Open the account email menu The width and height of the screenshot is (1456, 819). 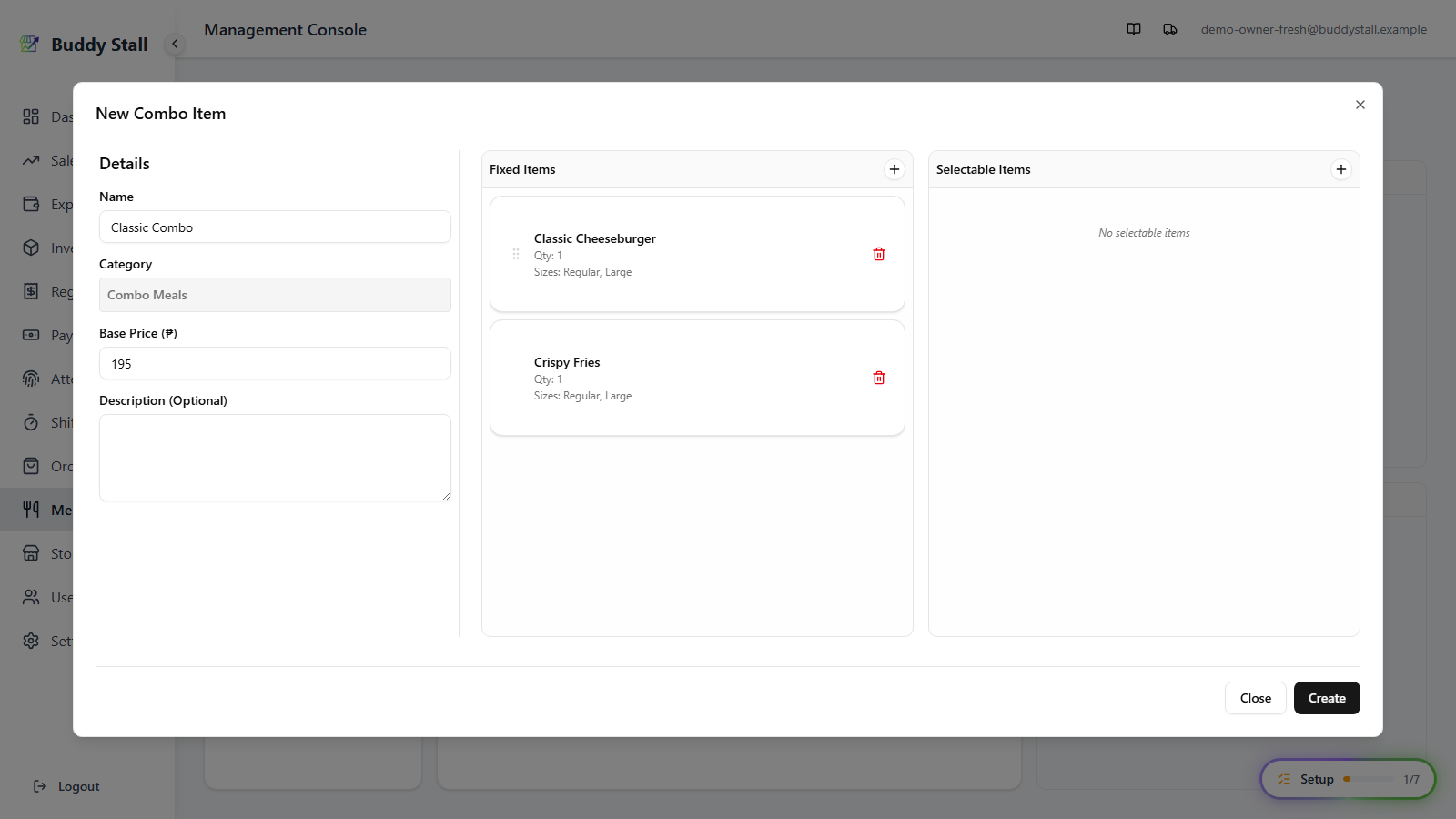[x=1313, y=29]
